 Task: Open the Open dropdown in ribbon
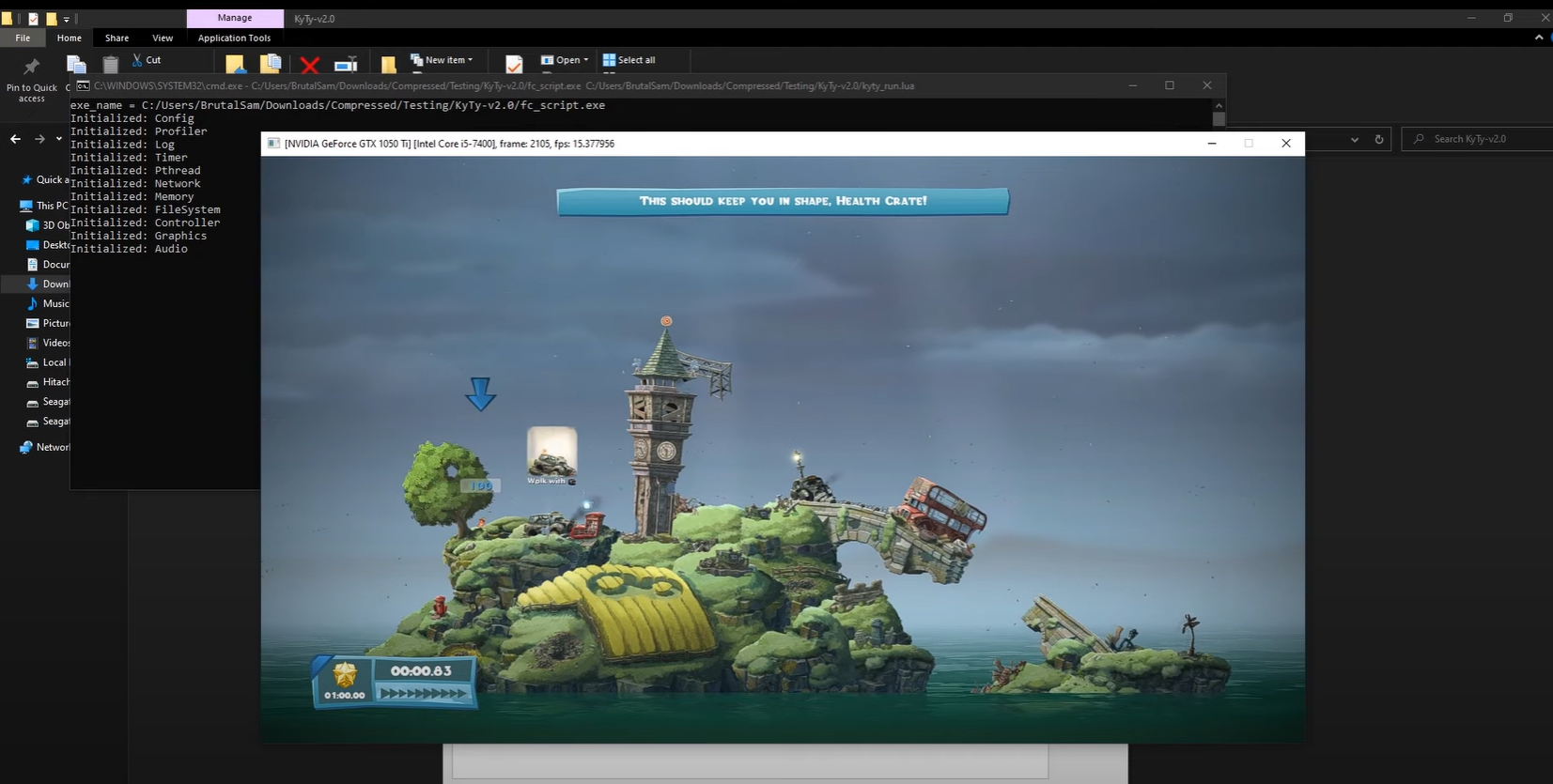click(x=565, y=60)
